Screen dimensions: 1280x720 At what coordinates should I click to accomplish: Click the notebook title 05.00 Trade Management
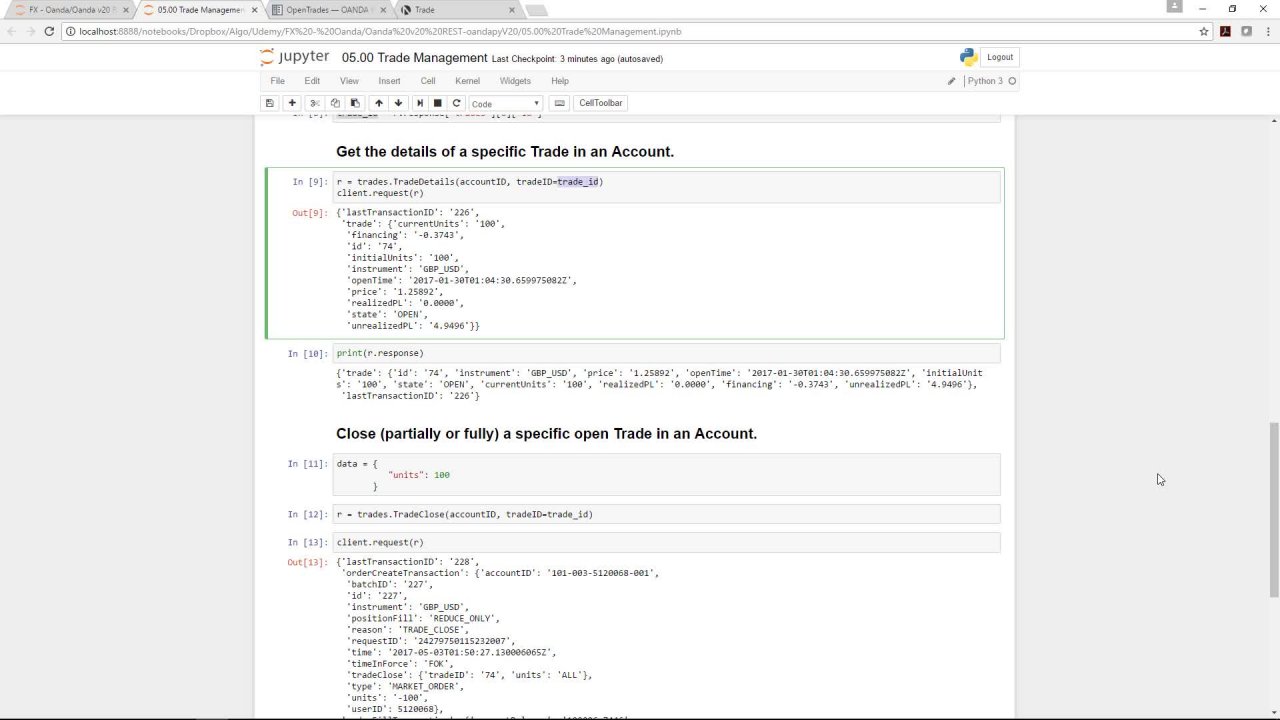tap(414, 58)
